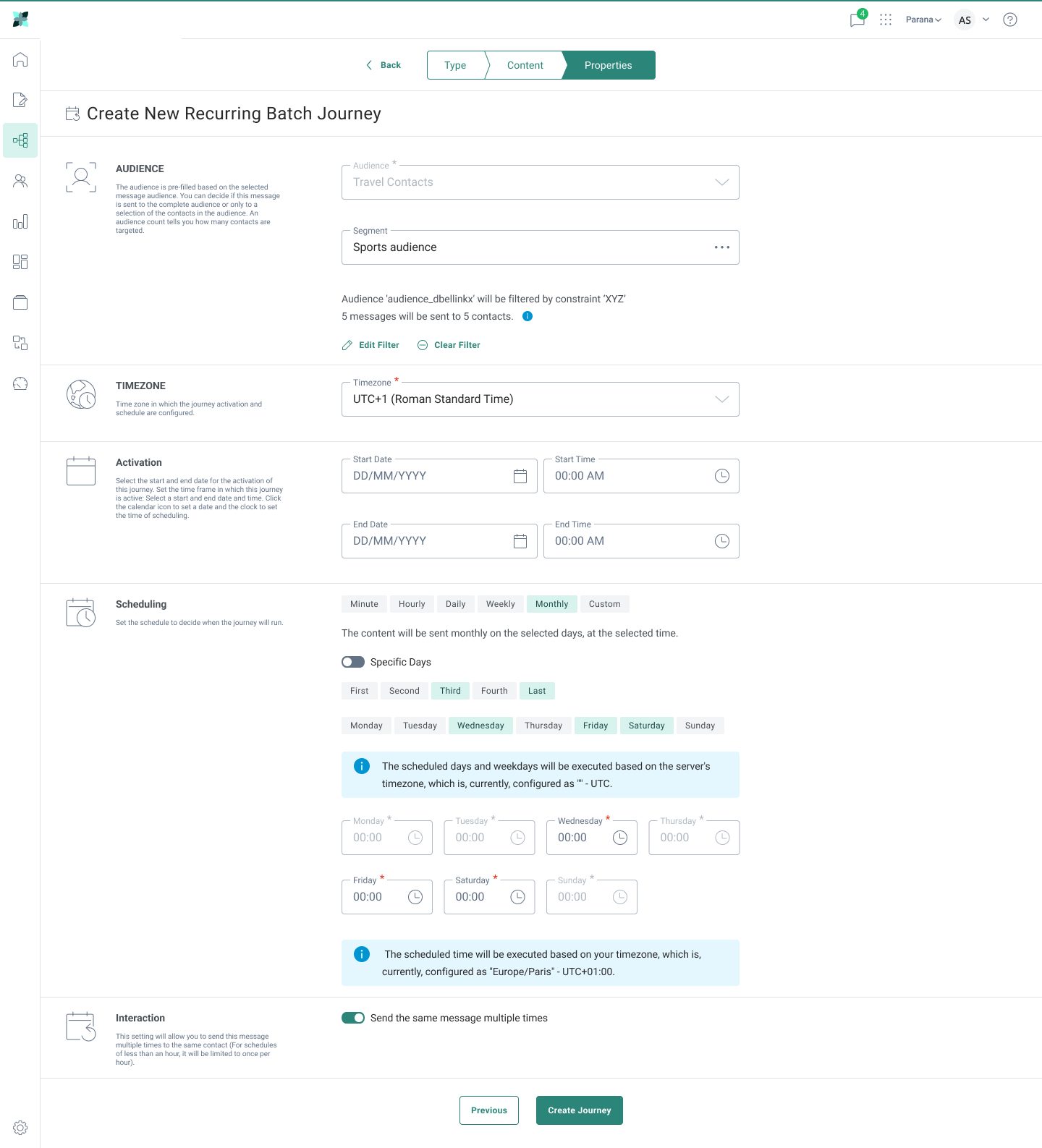Open the Home icon in sidebar
Screen dimensions: 1042x1148
pos(20,59)
